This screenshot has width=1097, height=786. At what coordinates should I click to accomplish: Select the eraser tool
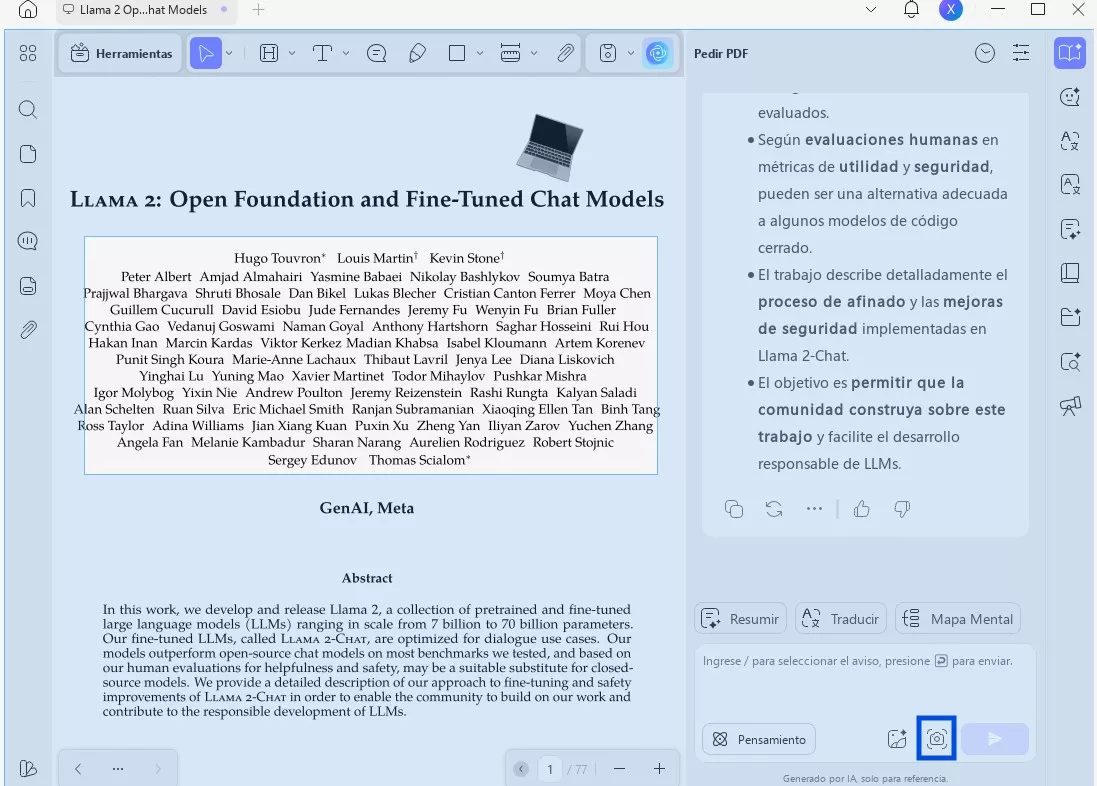(418, 53)
